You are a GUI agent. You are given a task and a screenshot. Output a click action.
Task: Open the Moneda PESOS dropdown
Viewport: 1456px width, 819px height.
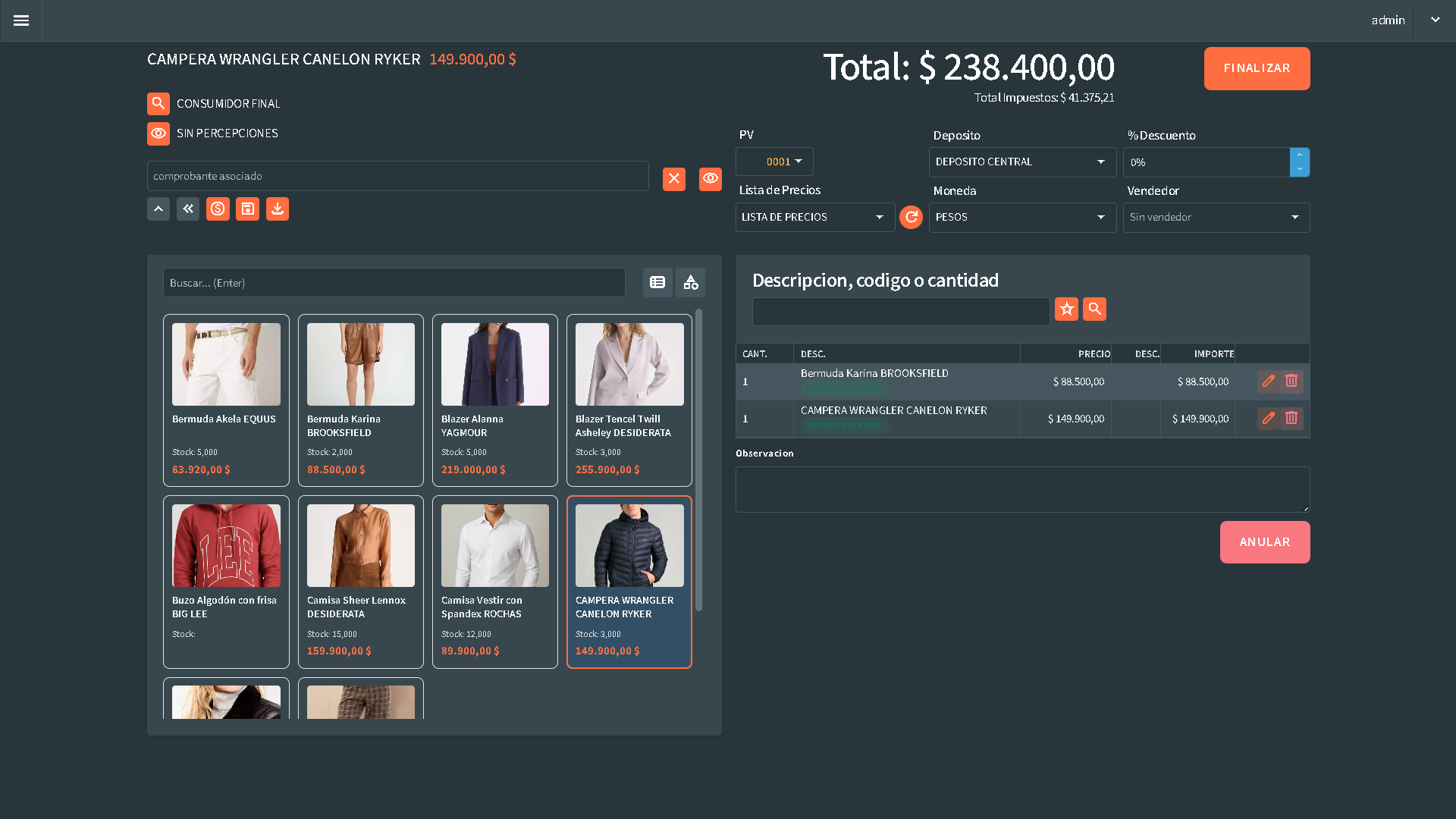[1021, 218]
